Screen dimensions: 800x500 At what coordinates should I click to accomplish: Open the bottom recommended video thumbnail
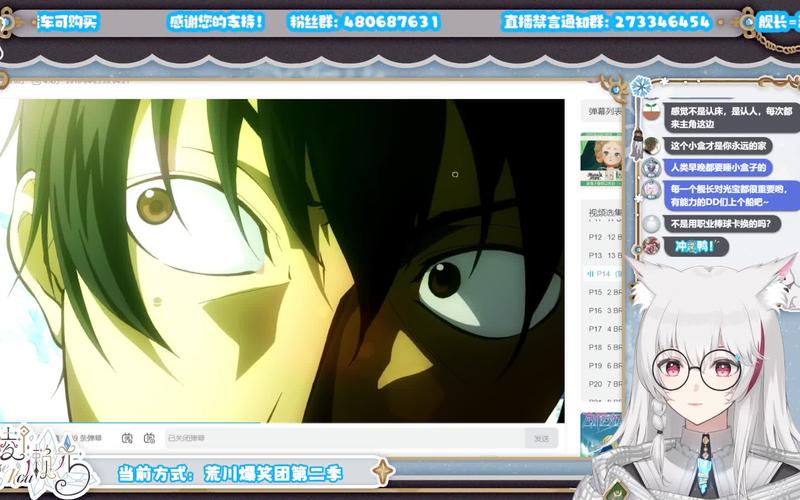pos(601,434)
